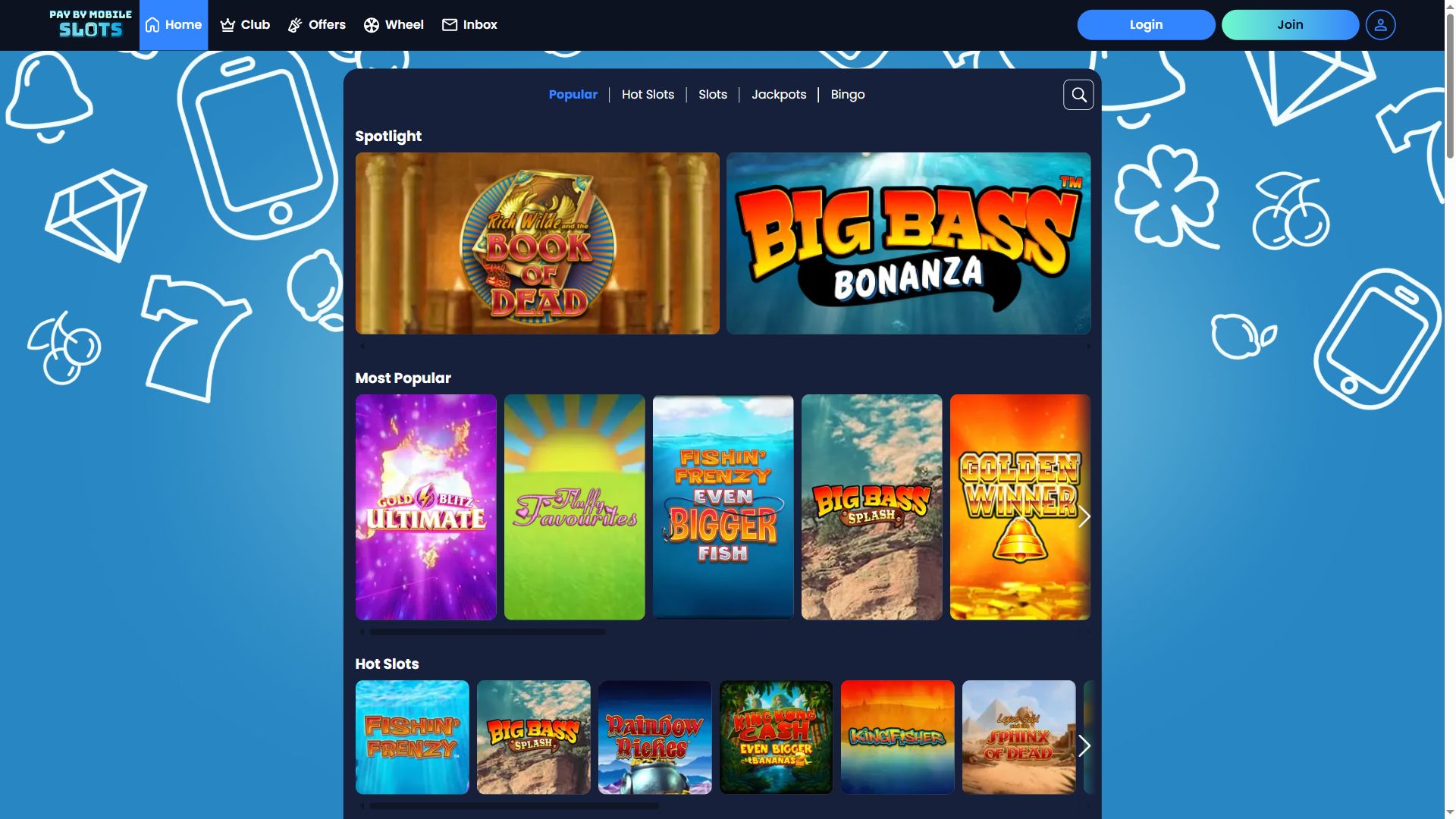Screen dimensions: 1456x819
Task: Open Book of Dead spotlight game
Action: [x=538, y=243]
